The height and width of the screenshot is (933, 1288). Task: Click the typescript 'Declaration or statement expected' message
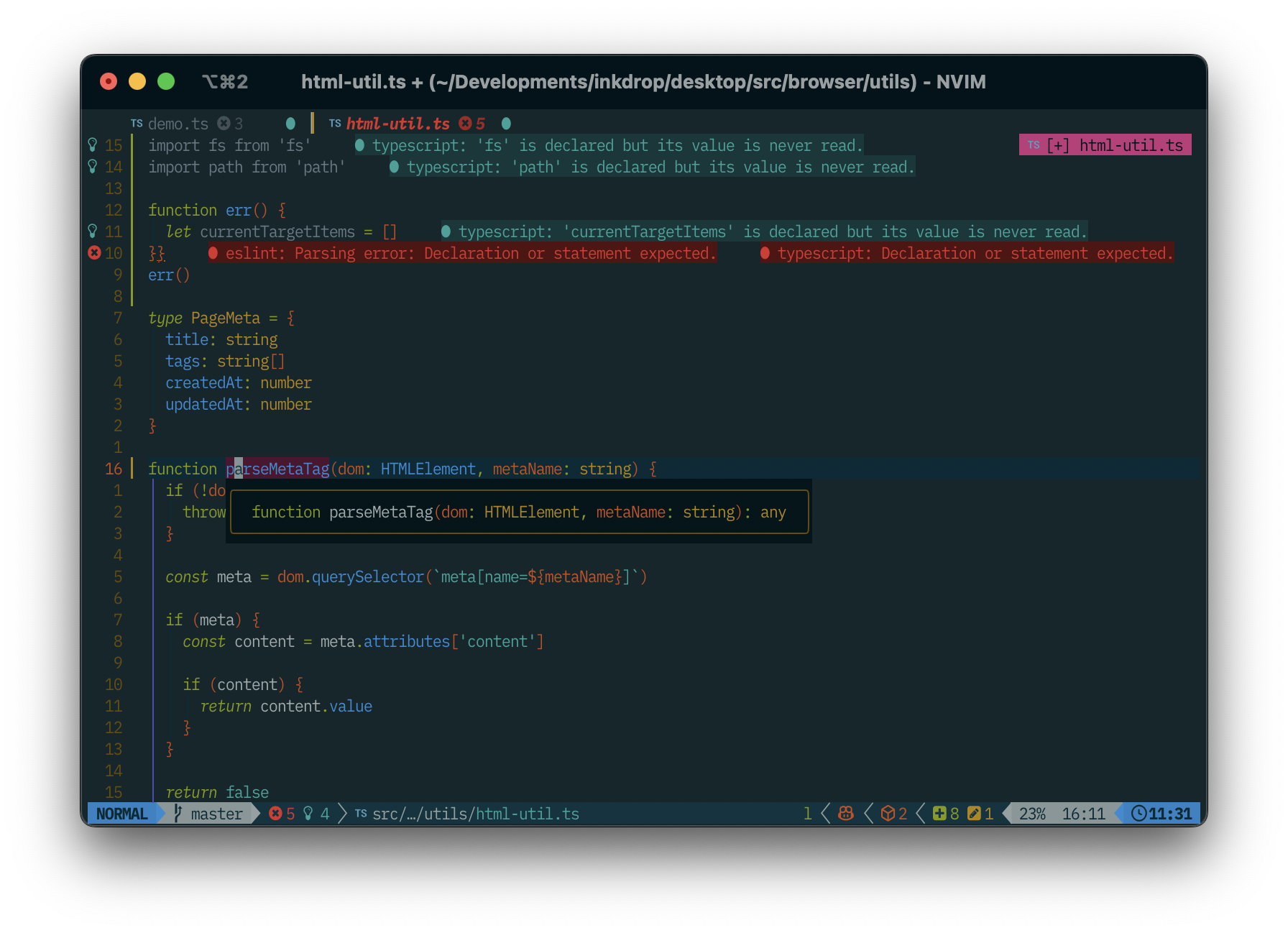[x=975, y=253]
